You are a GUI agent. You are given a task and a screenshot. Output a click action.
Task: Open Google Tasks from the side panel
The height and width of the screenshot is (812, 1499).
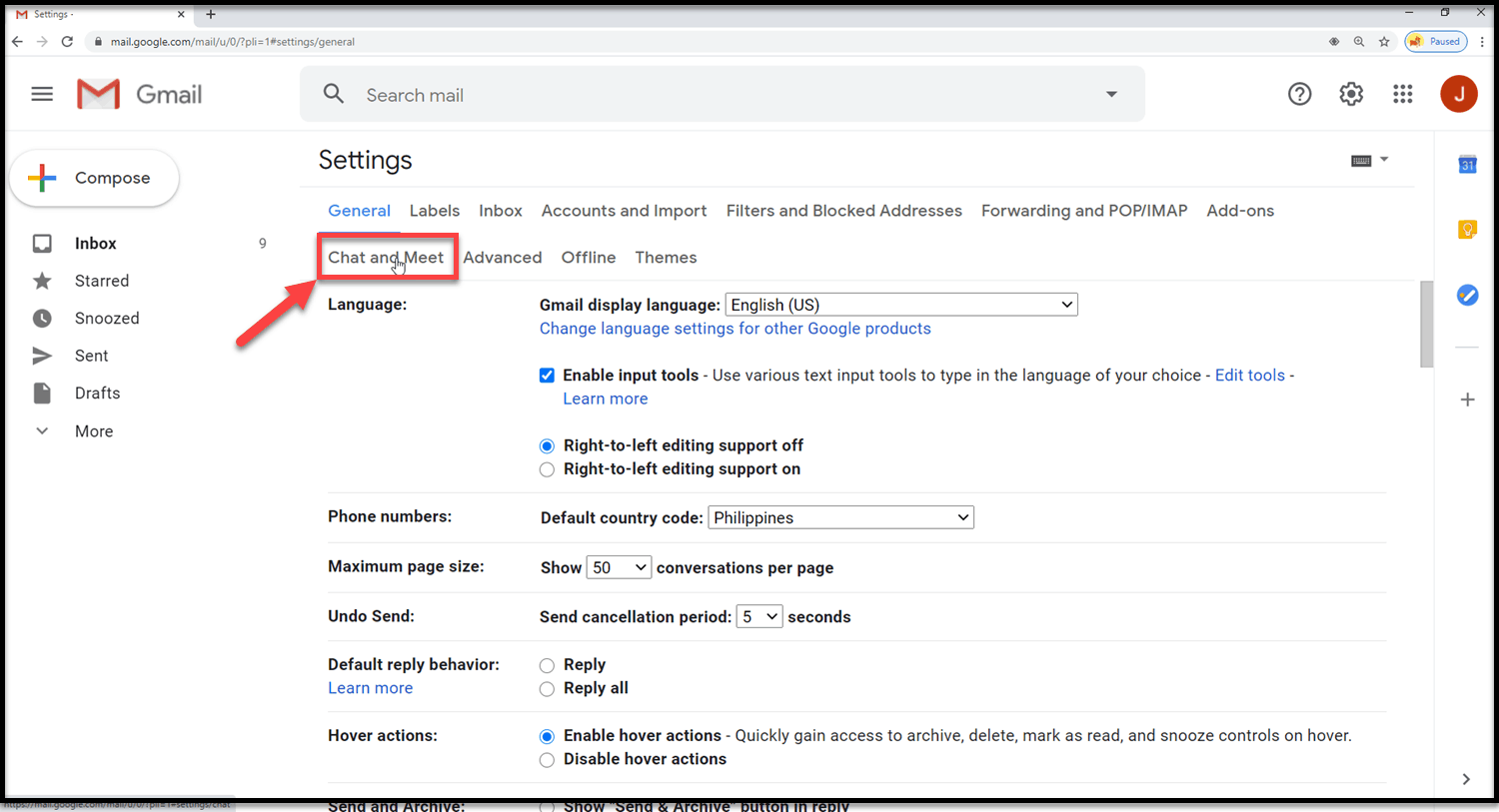point(1466,294)
